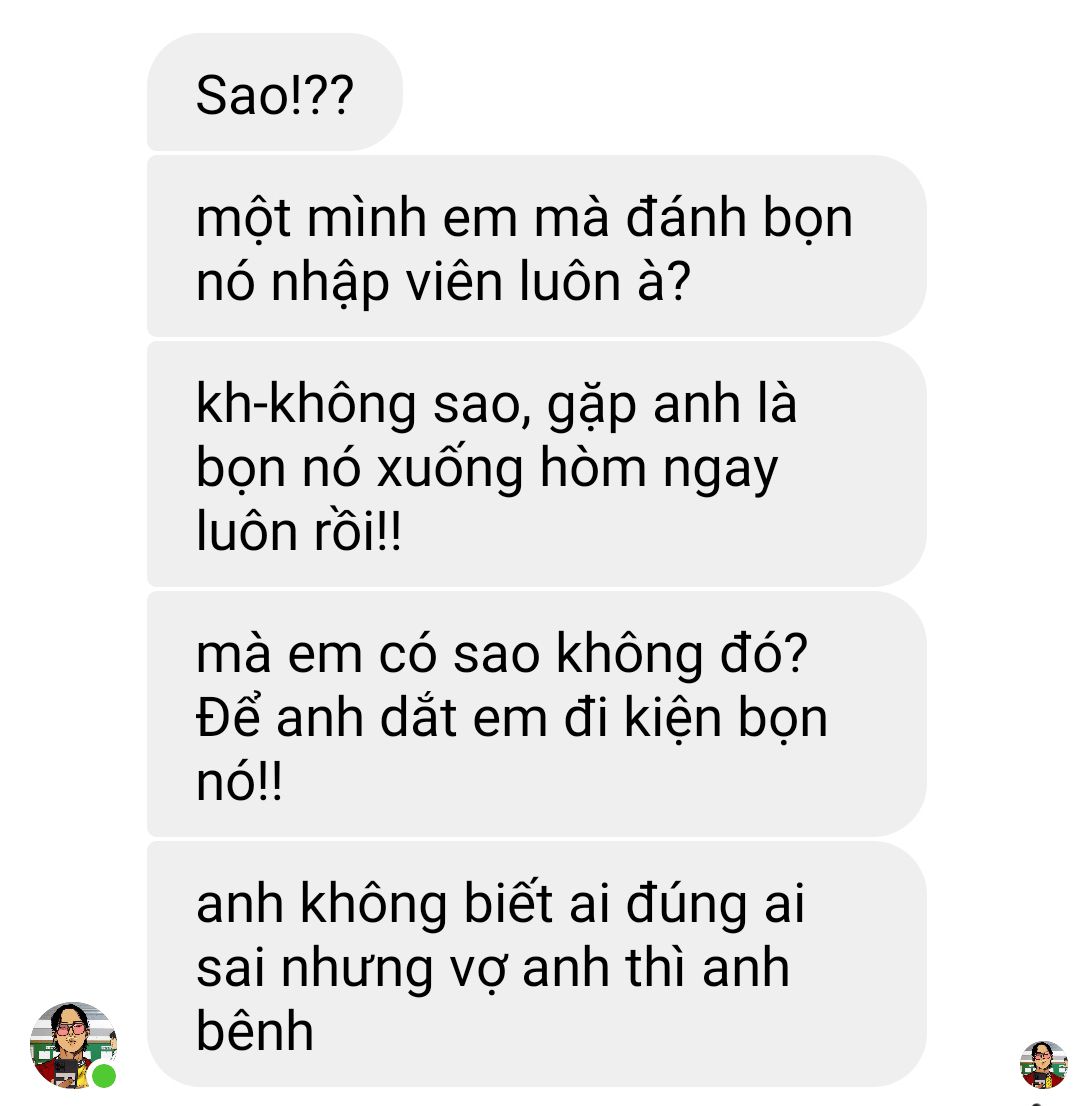
Task: Click the line "Để anh dắt em đi kiện bọn"
Action: (512, 718)
